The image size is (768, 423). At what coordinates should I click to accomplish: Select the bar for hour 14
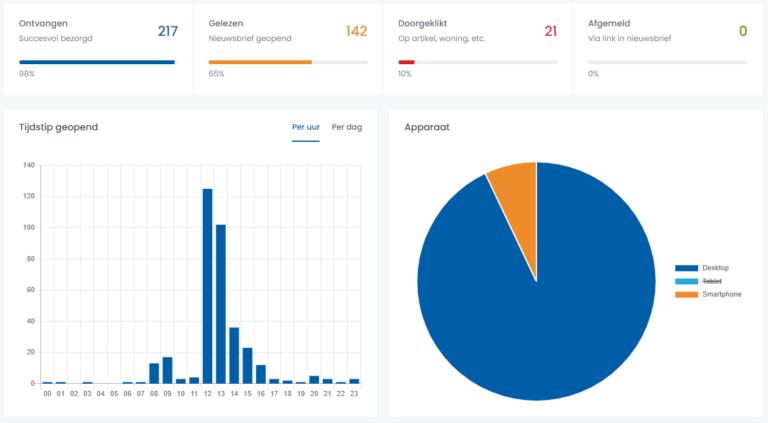tap(234, 355)
